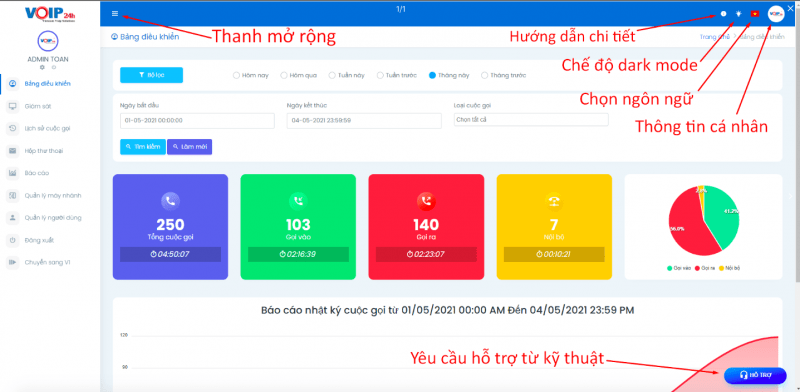This screenshot has width=800, height=392.
Task: Click the Gọi vào legend color swatch
Action: [669, 267]
